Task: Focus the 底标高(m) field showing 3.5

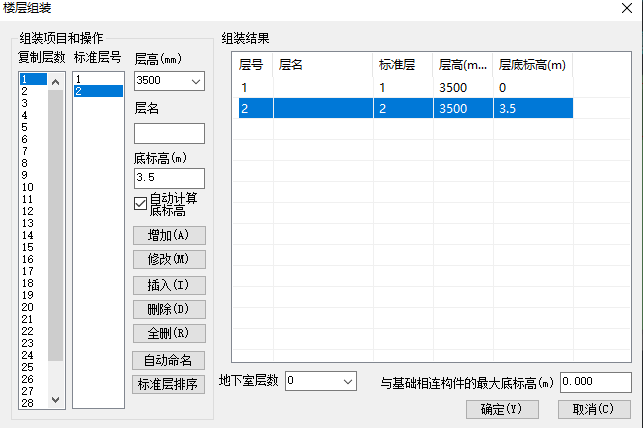Action: pyautogui.click(x=169, y=178)
